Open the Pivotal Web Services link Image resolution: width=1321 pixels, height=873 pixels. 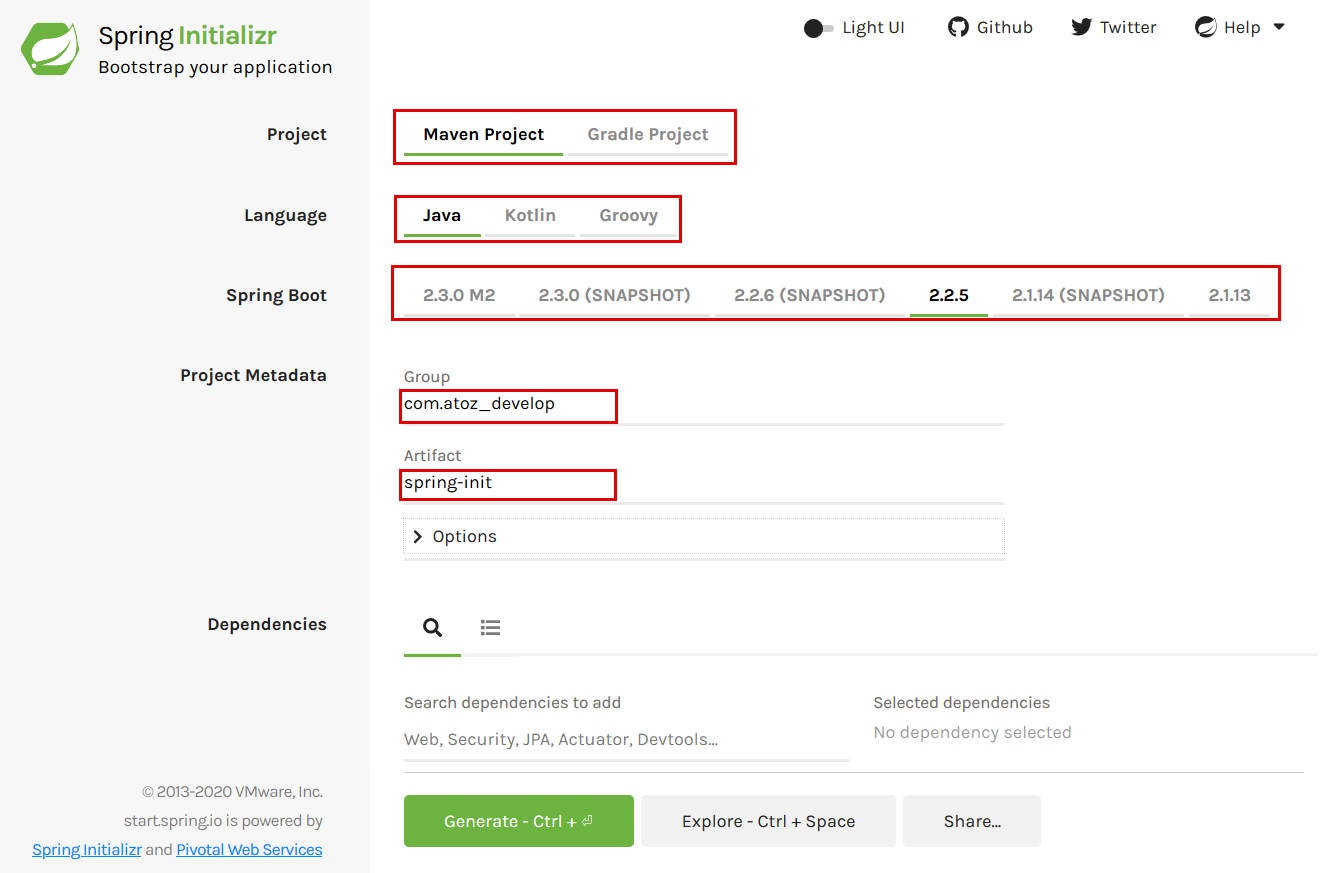(249, 849)
